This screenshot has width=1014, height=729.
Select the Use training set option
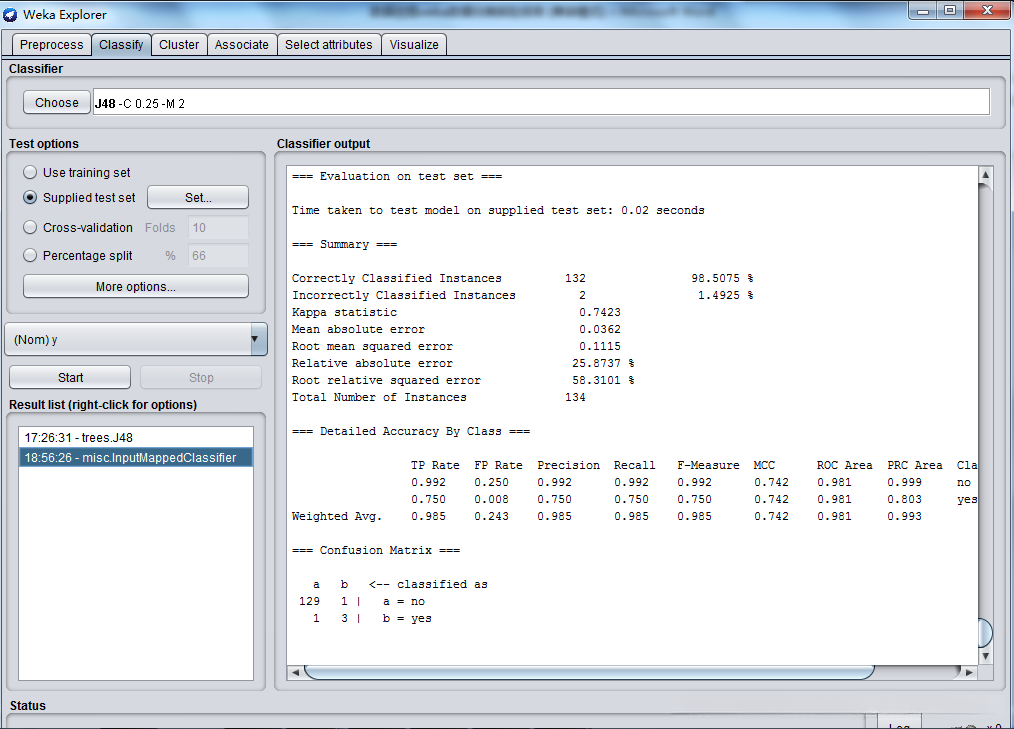30,173
